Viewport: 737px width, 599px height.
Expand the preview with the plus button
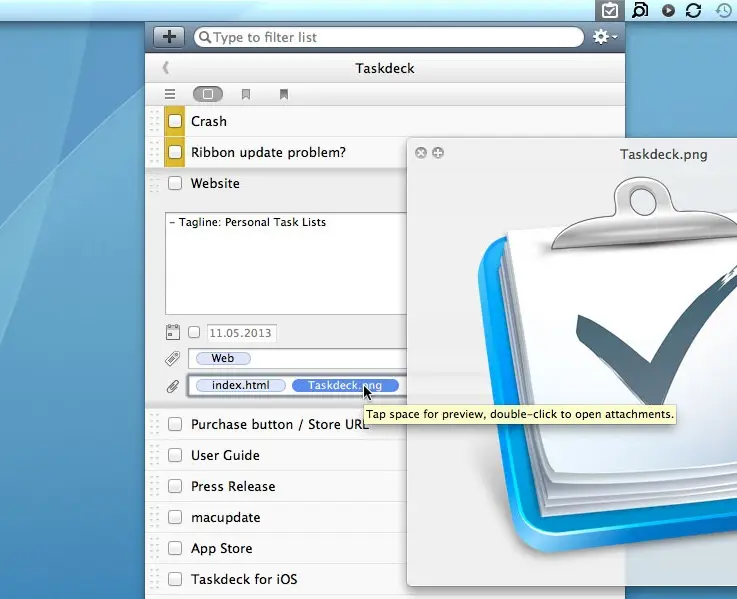click(x=438, y=153)
